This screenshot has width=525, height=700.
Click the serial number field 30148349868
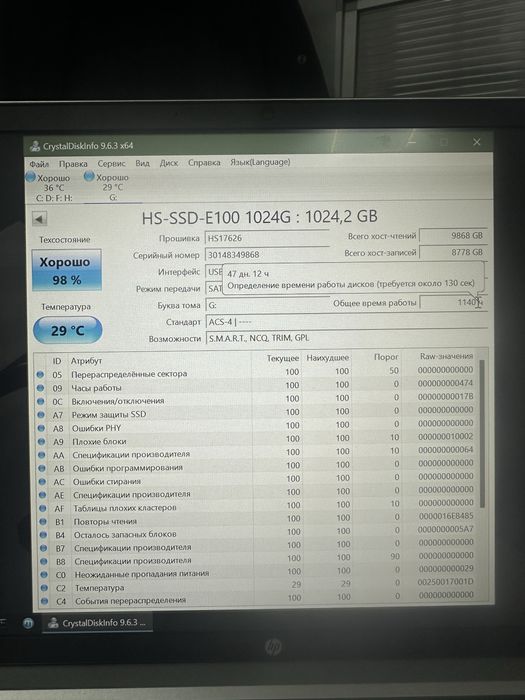click(x=267, y=254)
